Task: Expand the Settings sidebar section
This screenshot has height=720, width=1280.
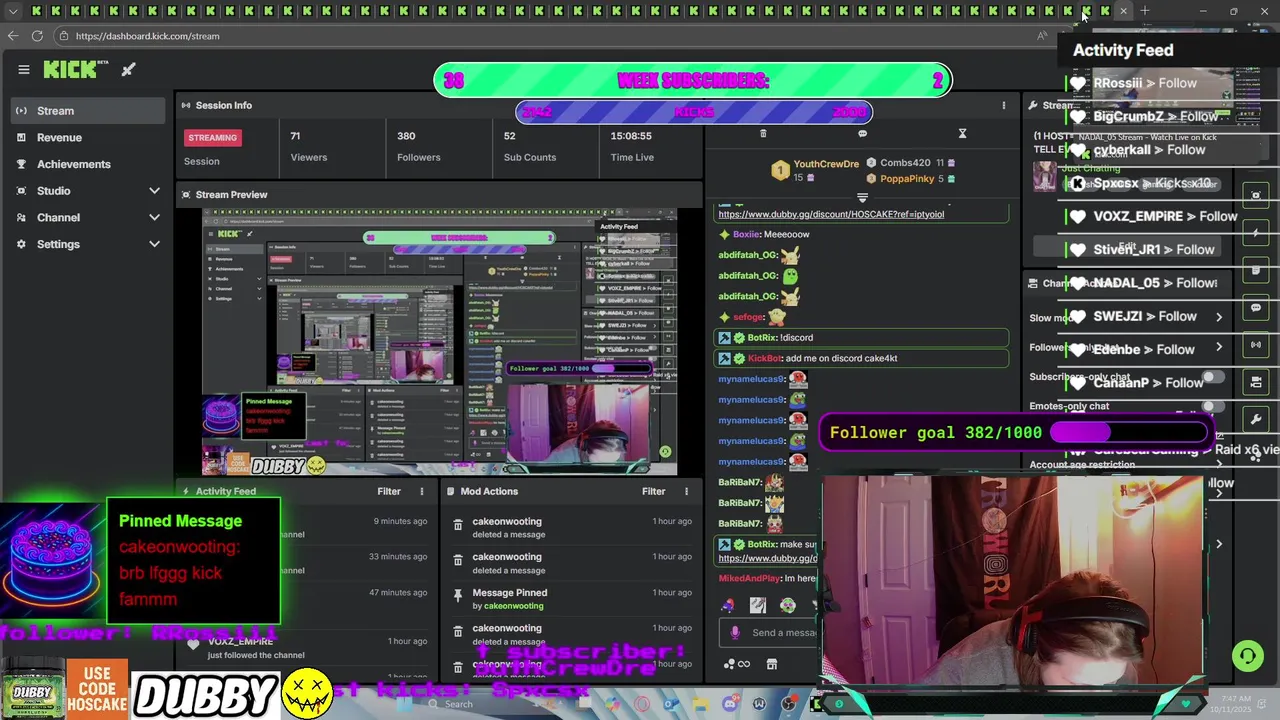Action: [154, 244]
